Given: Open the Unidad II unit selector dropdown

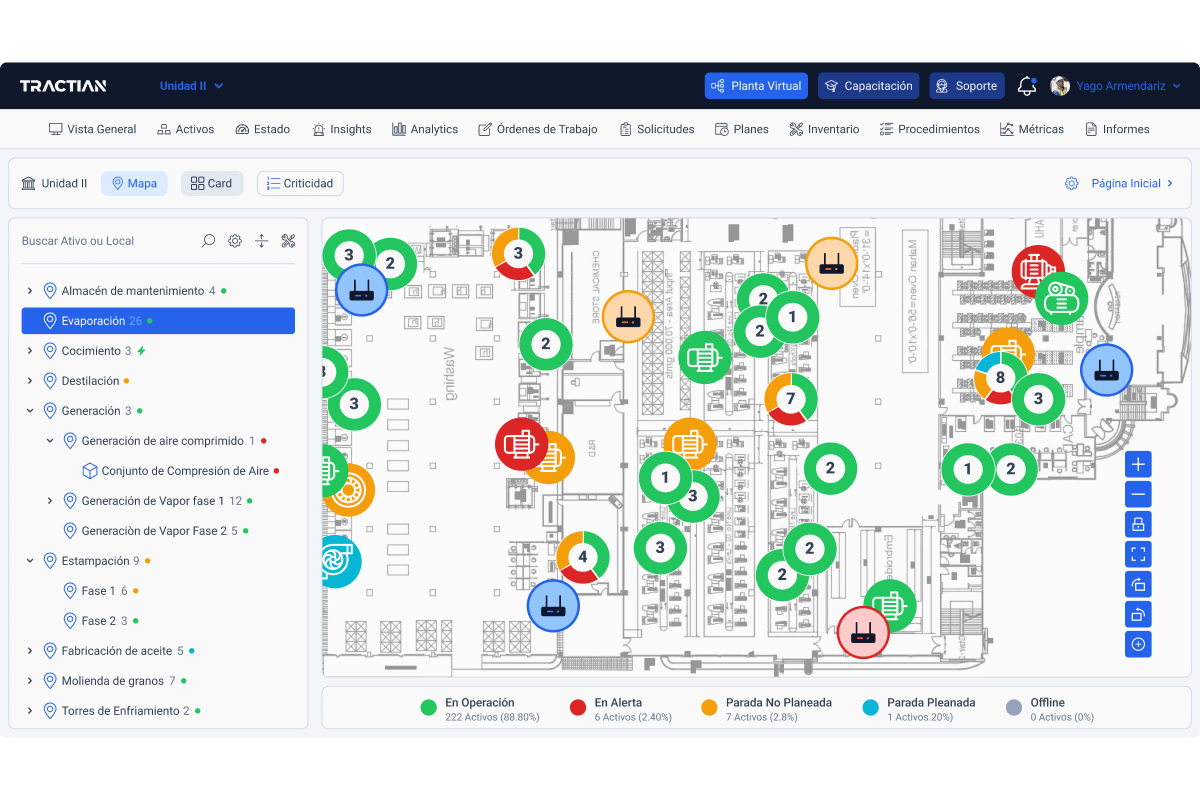Looking at the screenshot, I should click(x=191, y=85).
